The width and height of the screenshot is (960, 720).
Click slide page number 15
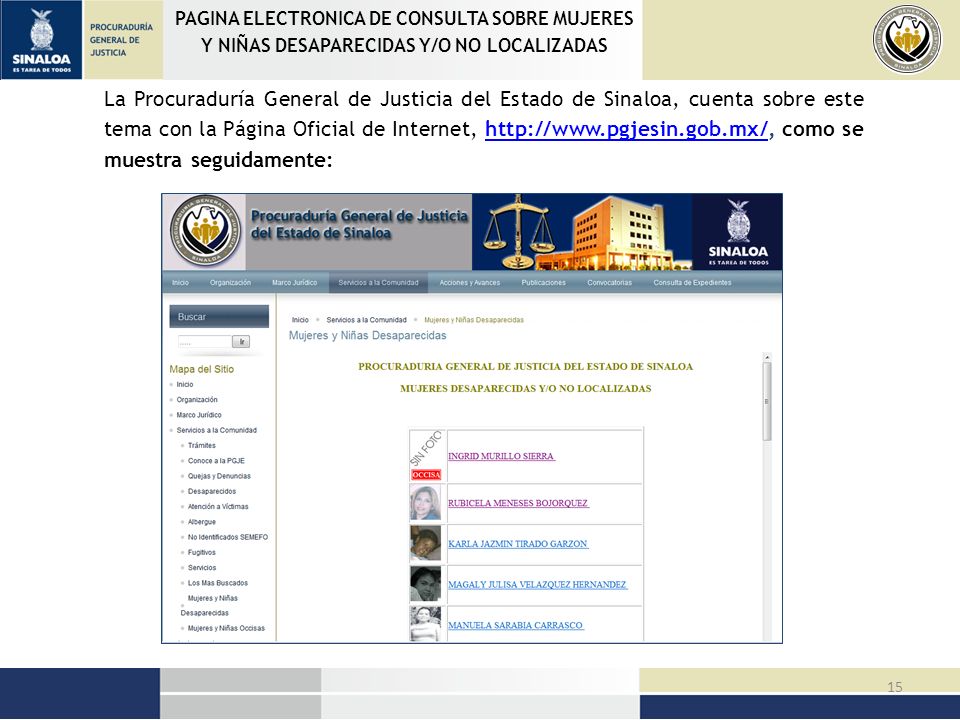click(x=894, y=687)
